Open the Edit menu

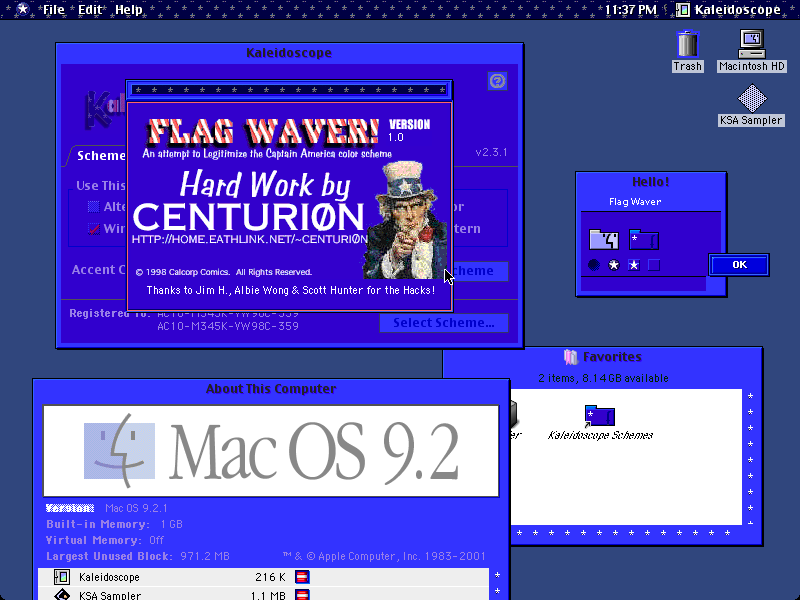(90, 10)
